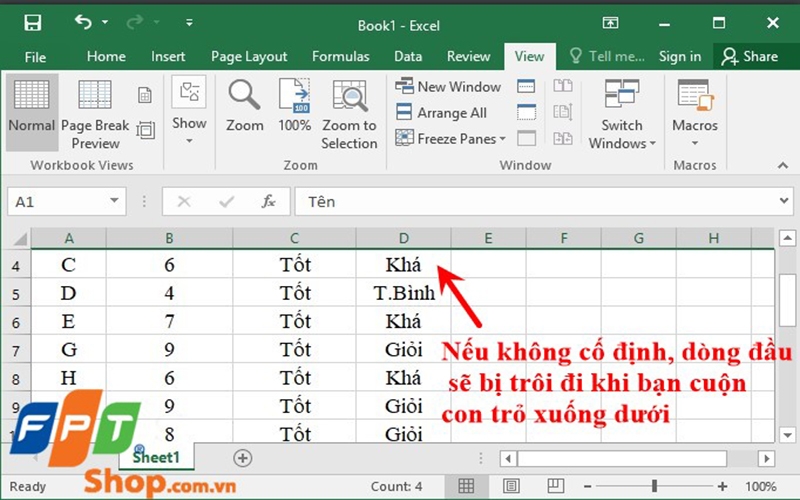Undo the last action
This screenshot has width=800, height=500.
[x=83, y=22]
